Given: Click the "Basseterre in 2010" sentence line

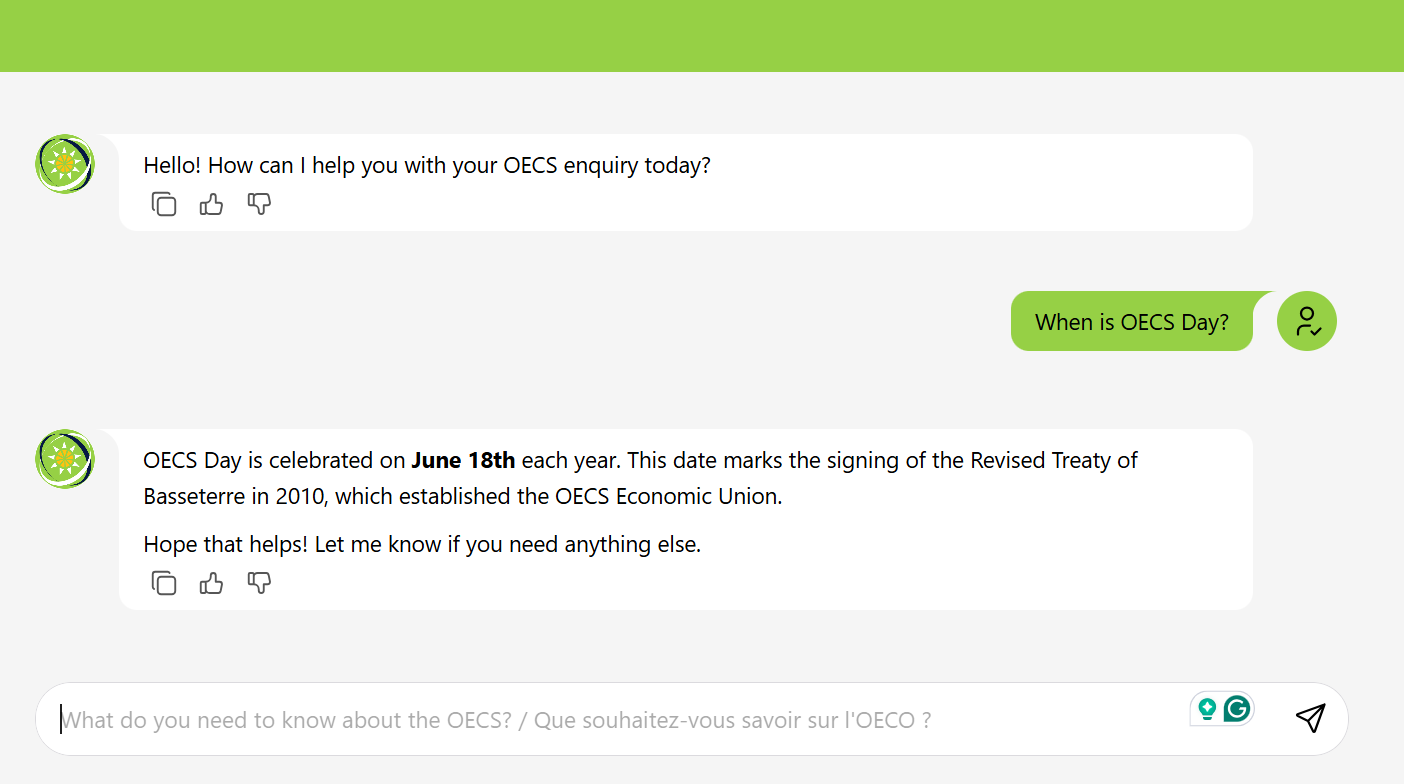Looking at the screenshot, I should coord(462,497).
